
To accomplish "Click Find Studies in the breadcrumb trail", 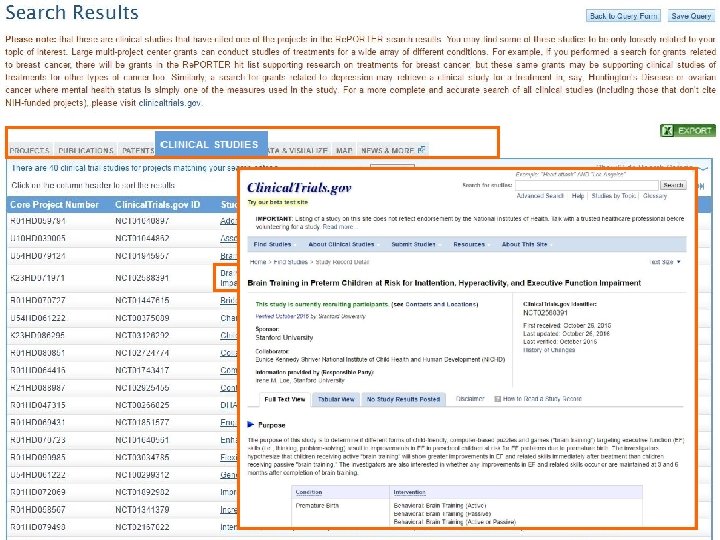I will click(290, 262).
